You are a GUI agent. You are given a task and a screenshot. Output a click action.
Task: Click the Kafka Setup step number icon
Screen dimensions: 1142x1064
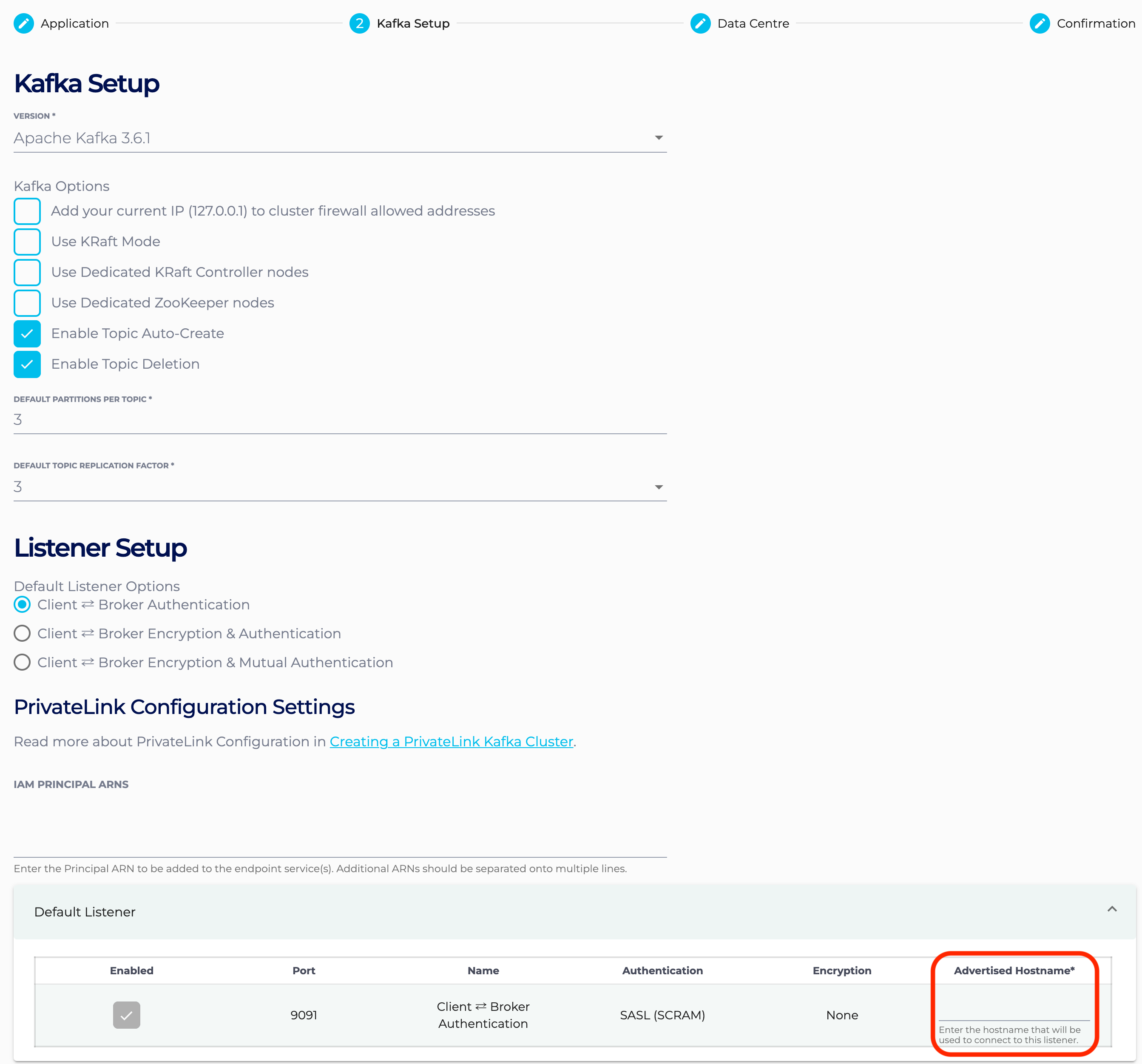tap(359, 23)
